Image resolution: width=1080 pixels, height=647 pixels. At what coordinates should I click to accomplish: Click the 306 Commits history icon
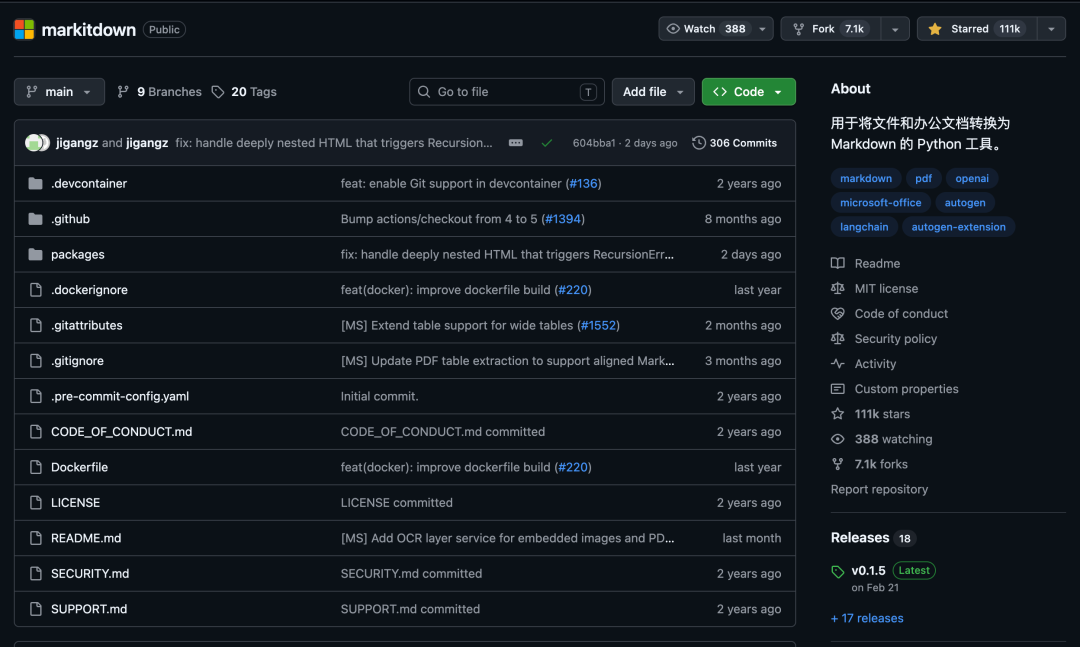698,143
